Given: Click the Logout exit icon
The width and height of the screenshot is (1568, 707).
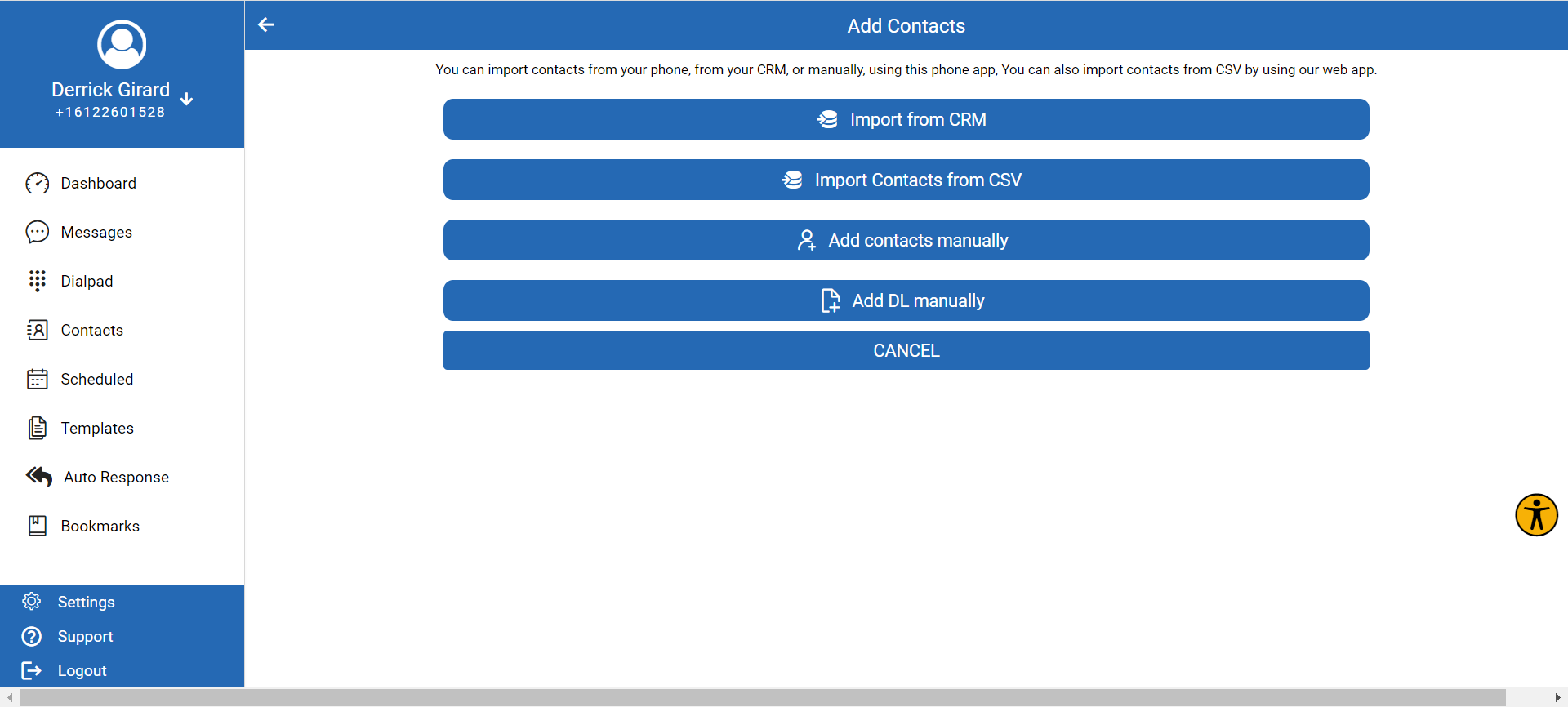Looking at the screenshot, I should [x=32, y=670].
